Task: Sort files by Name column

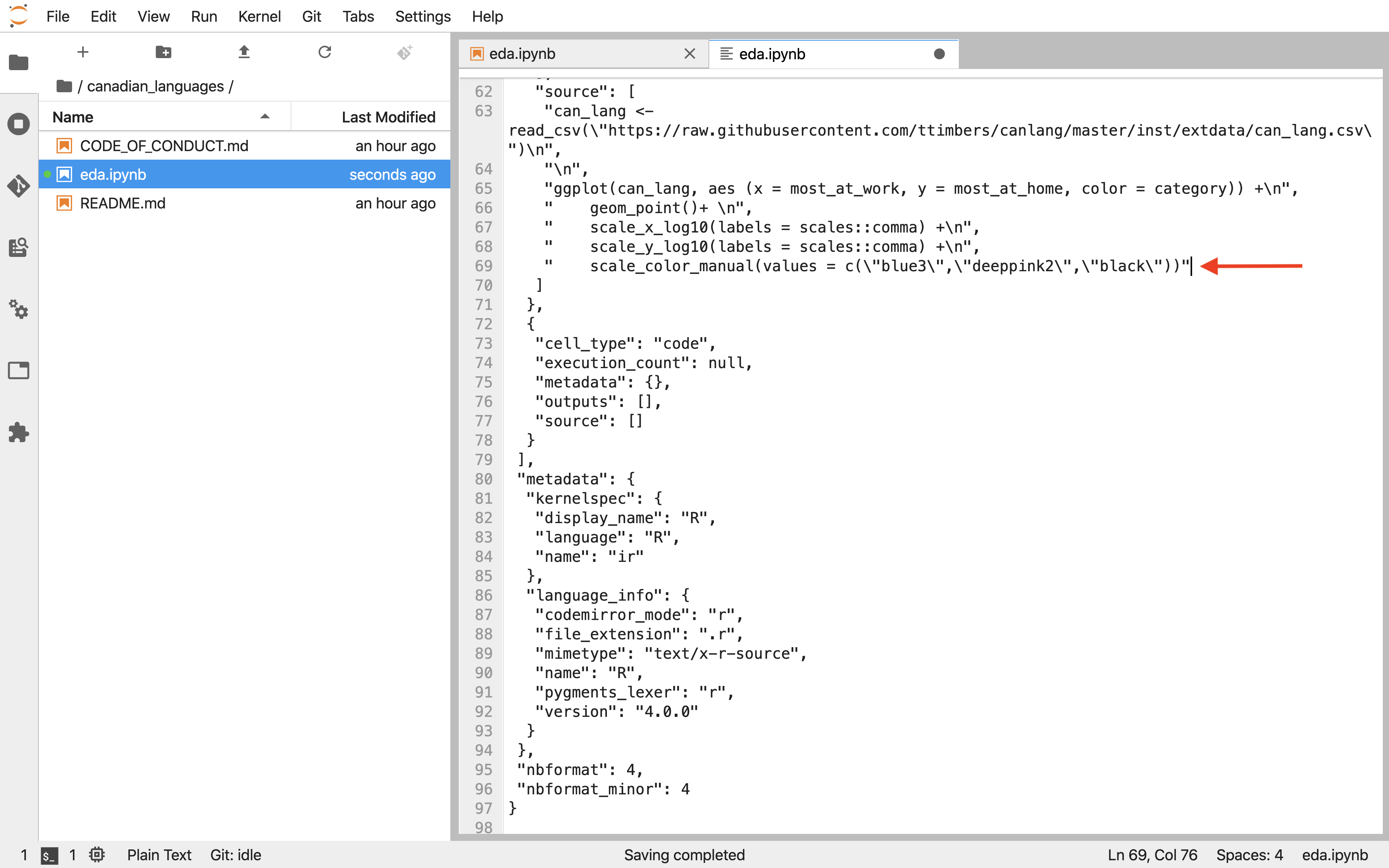Action: (165, 117)
